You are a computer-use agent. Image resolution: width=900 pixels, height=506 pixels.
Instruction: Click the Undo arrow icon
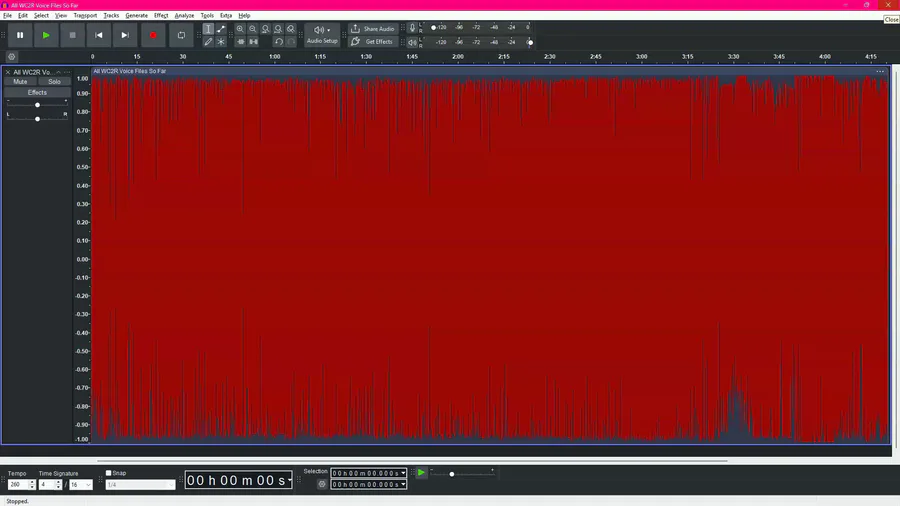pos(278,41)
